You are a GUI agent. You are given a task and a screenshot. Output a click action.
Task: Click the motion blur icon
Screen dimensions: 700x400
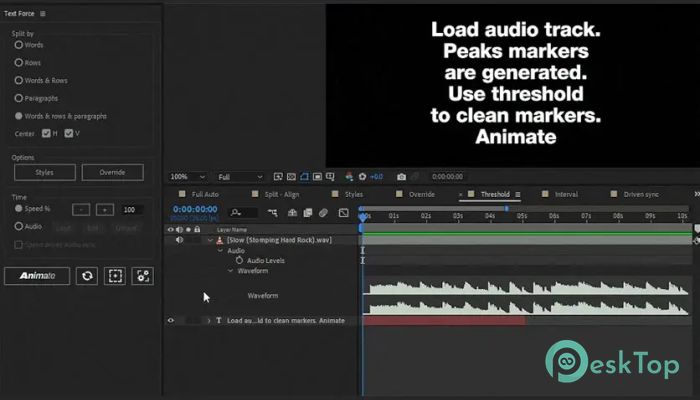coord(323,213)
